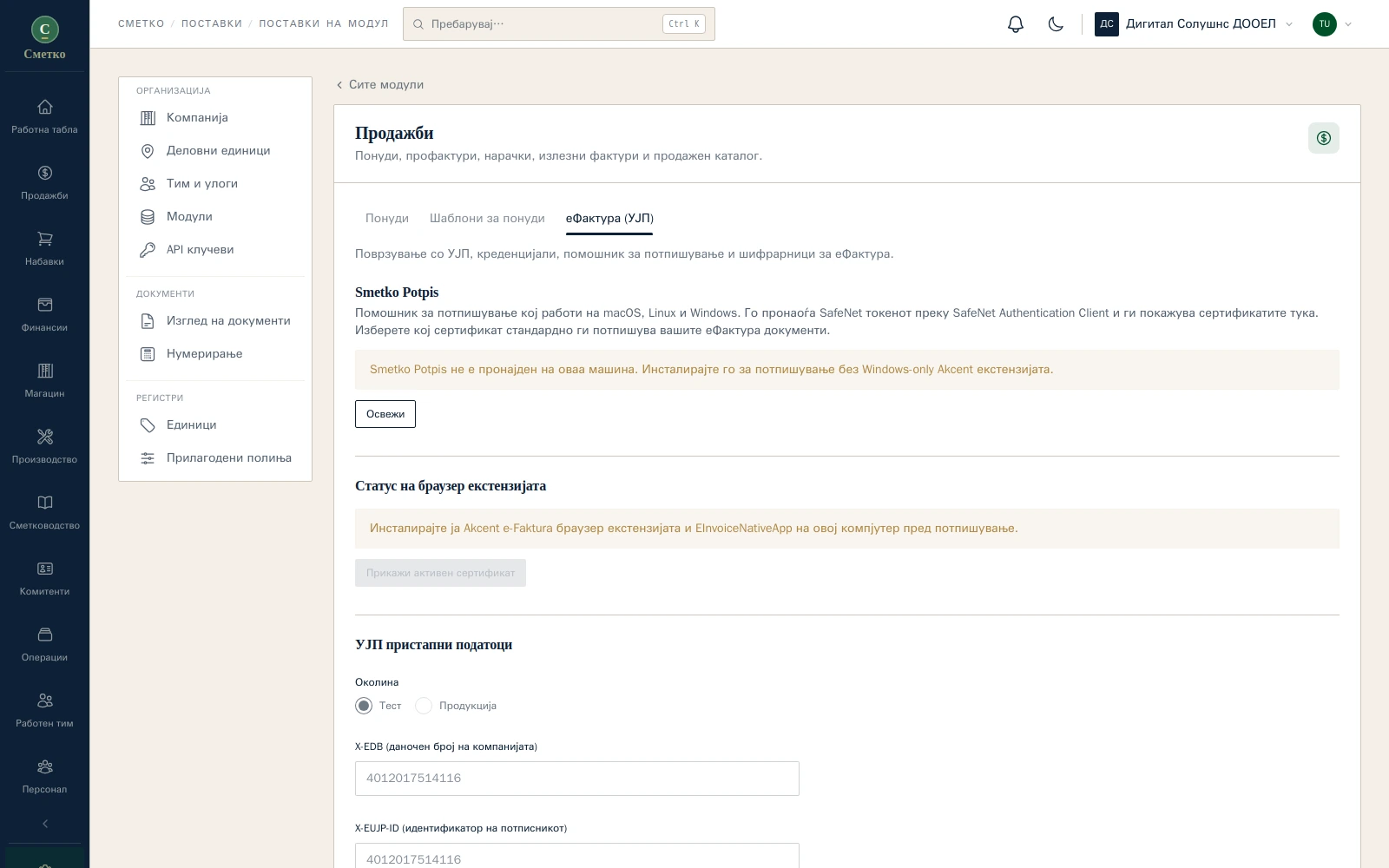Open the Комитенти sidebar section

pyautogui.click(x=44, y=579)
